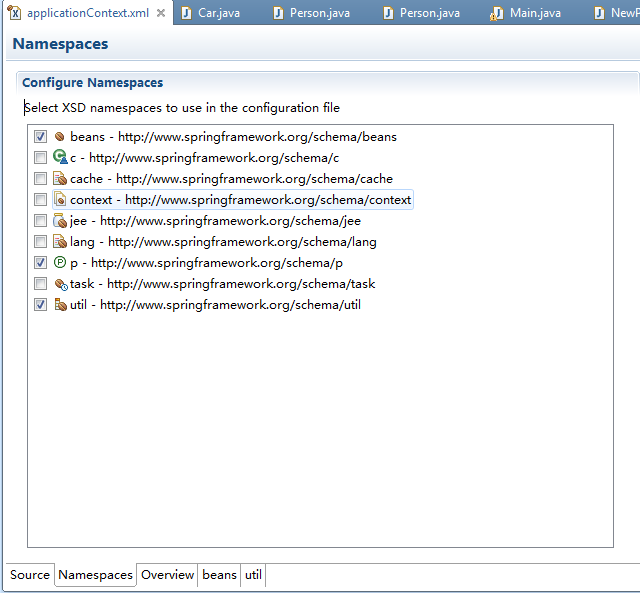Close the applicationContext.xml editor tab

161,13
